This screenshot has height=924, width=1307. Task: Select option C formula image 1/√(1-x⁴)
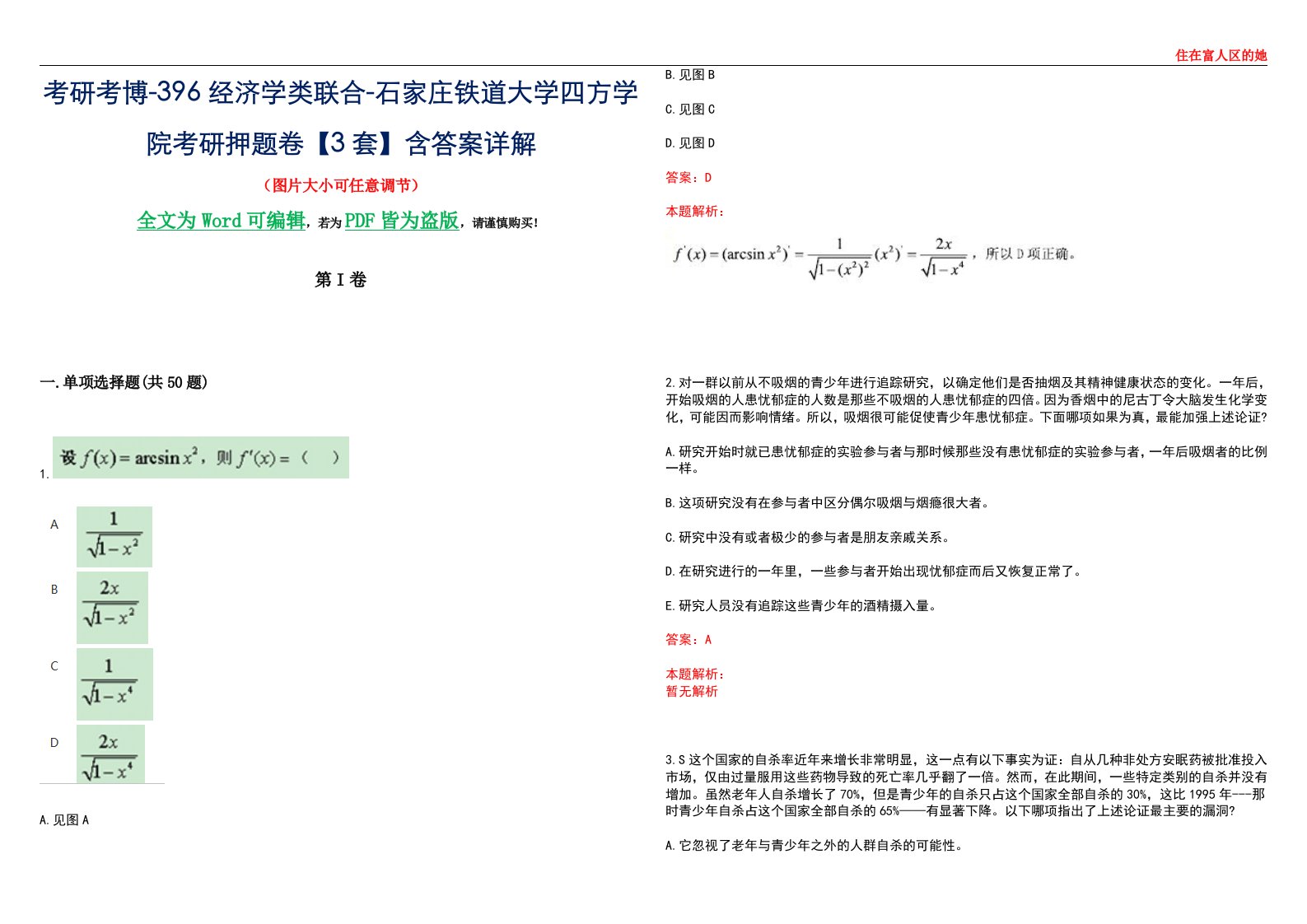tap(114, 684)
